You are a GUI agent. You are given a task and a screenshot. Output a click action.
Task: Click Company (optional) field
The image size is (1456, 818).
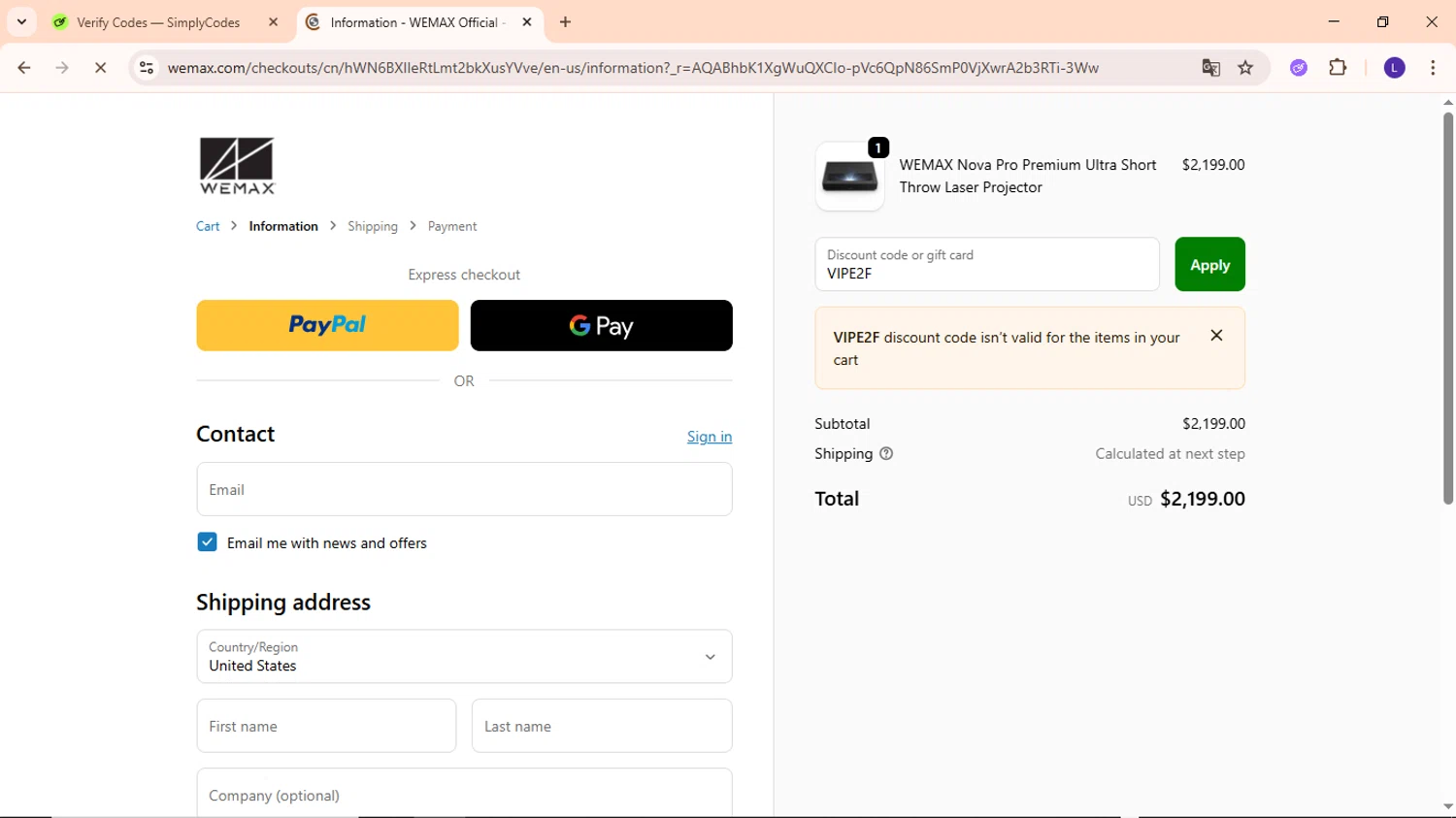[464, 793]
